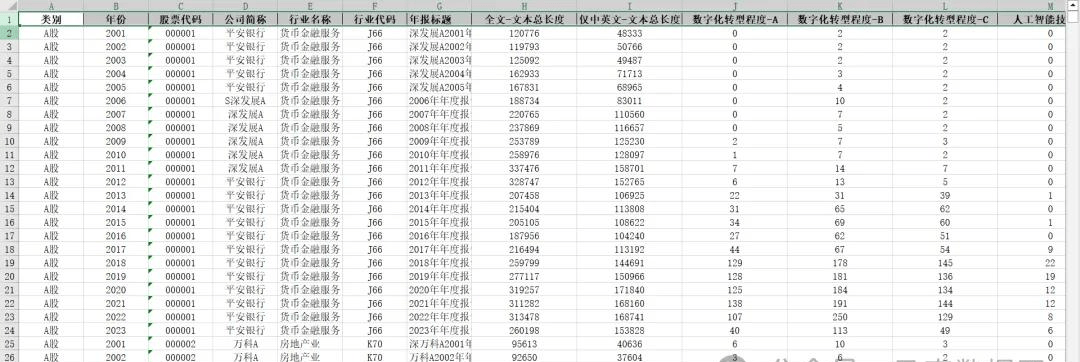Select cell with value 95613

[x=523, y=343]
